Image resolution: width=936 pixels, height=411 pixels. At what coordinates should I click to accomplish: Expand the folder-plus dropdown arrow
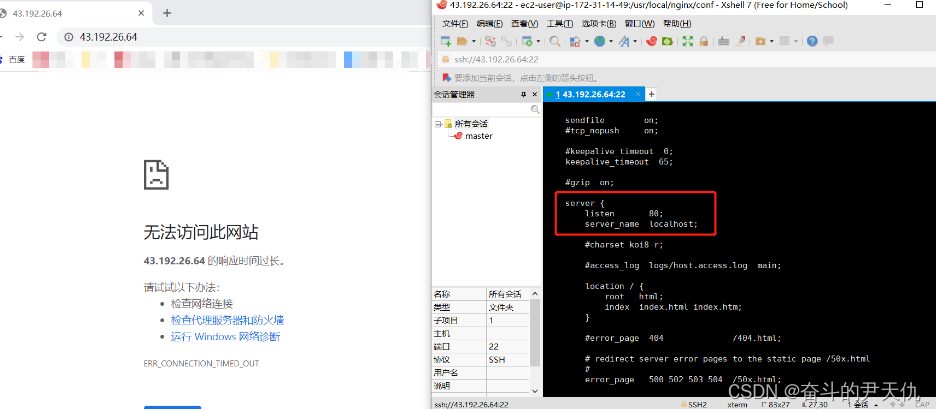(x=772, y=41)
